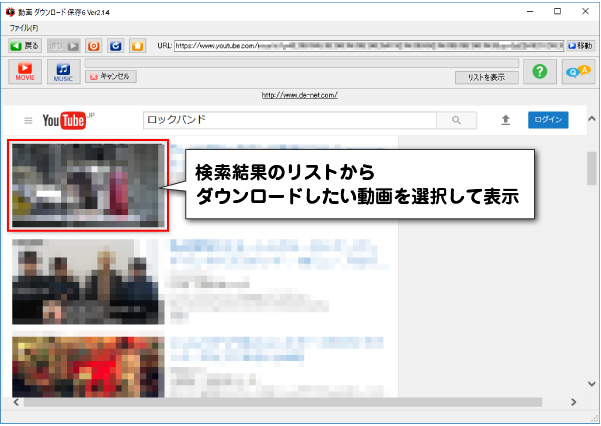The image size is (601, 426).
Task: Click the horizontal scrollbar left arrow
Action: point(16,402)
